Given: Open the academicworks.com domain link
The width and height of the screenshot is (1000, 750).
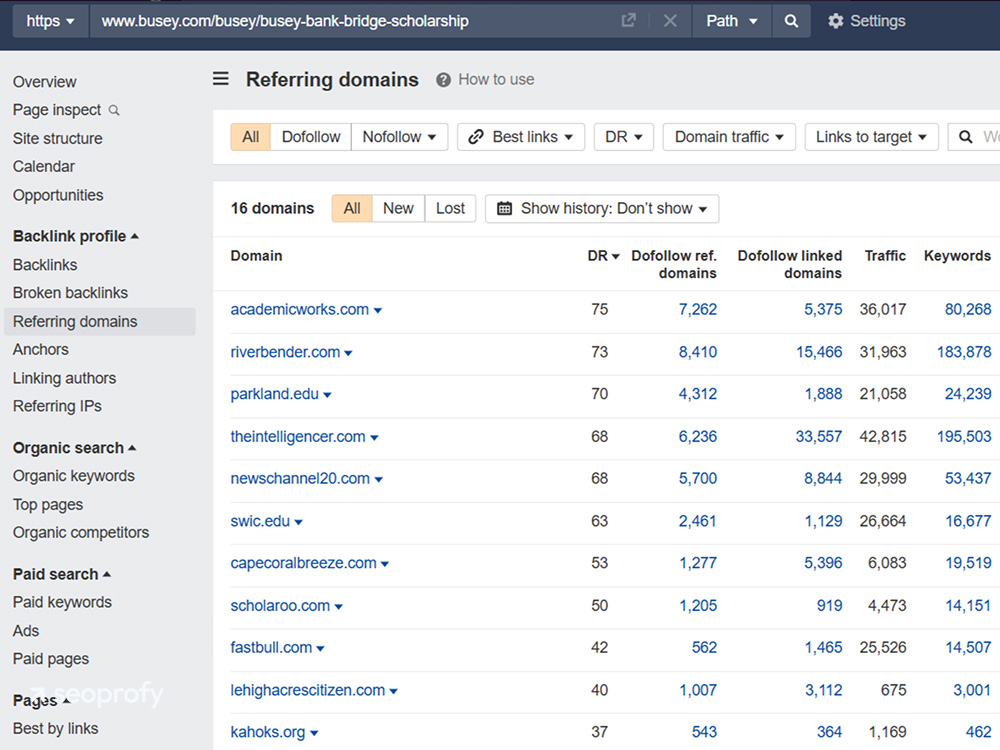Looking at the screenshot, I should [x=299, y=309].
